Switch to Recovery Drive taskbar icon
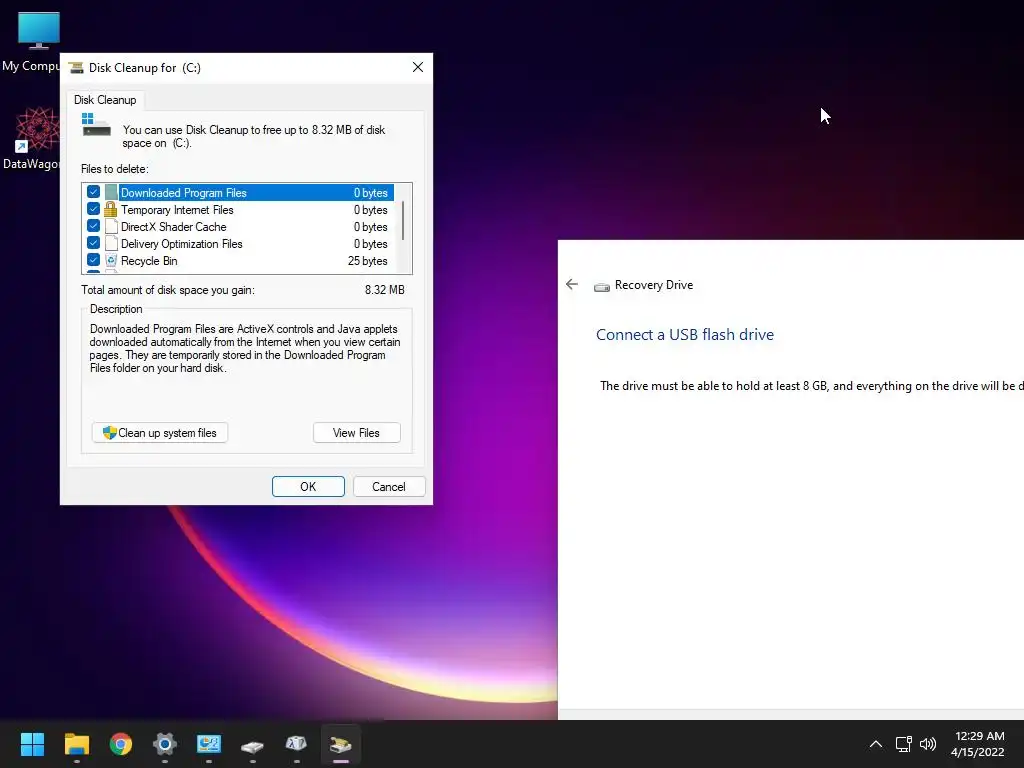Image resolution: width=1024 pixels, height=768 pixels. [252, 744]
